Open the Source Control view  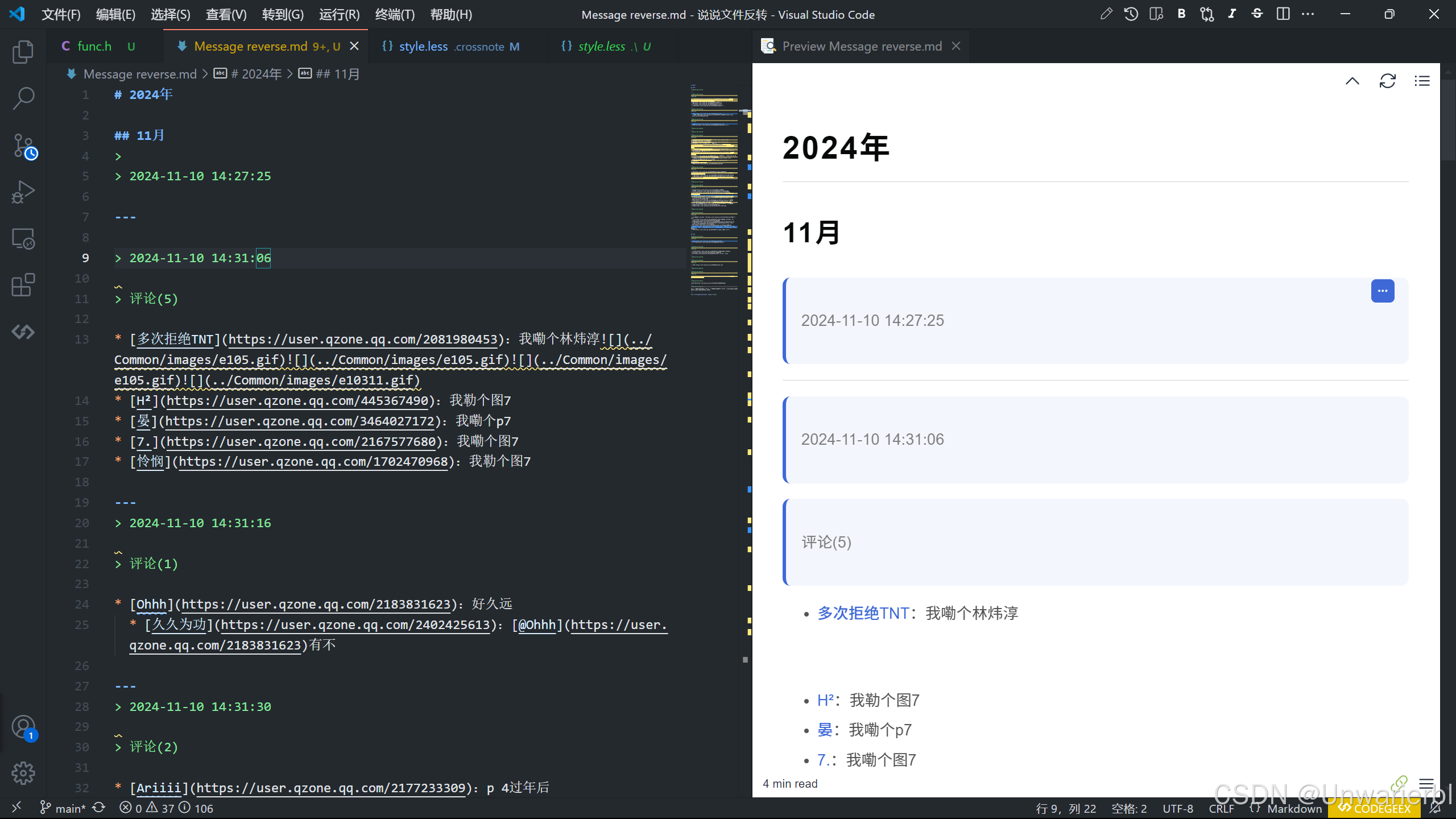pos(23,146)
